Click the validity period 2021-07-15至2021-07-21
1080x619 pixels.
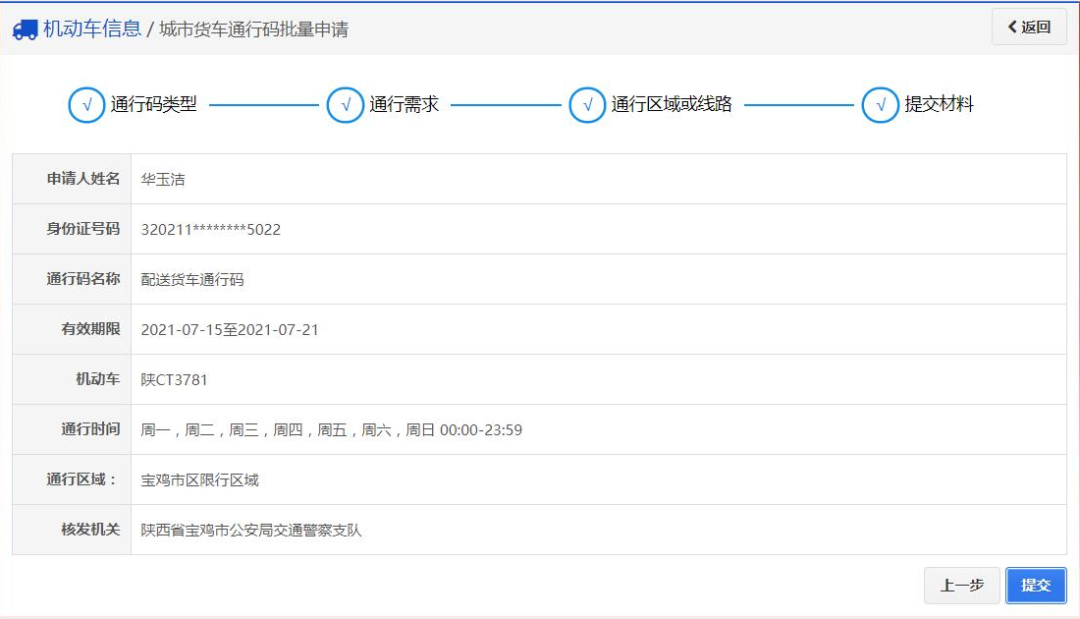pos(230,329)
